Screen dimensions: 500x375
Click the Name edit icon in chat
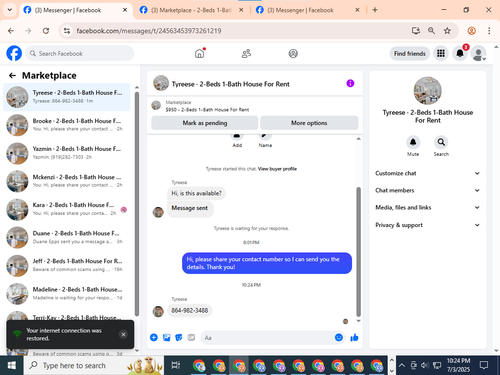(265, 136)
